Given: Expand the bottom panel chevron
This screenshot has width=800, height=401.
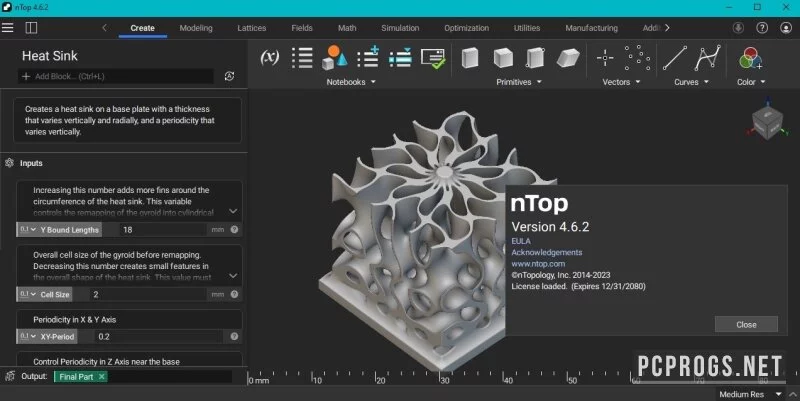Looking at the screenshot, I should click(792, 394).
